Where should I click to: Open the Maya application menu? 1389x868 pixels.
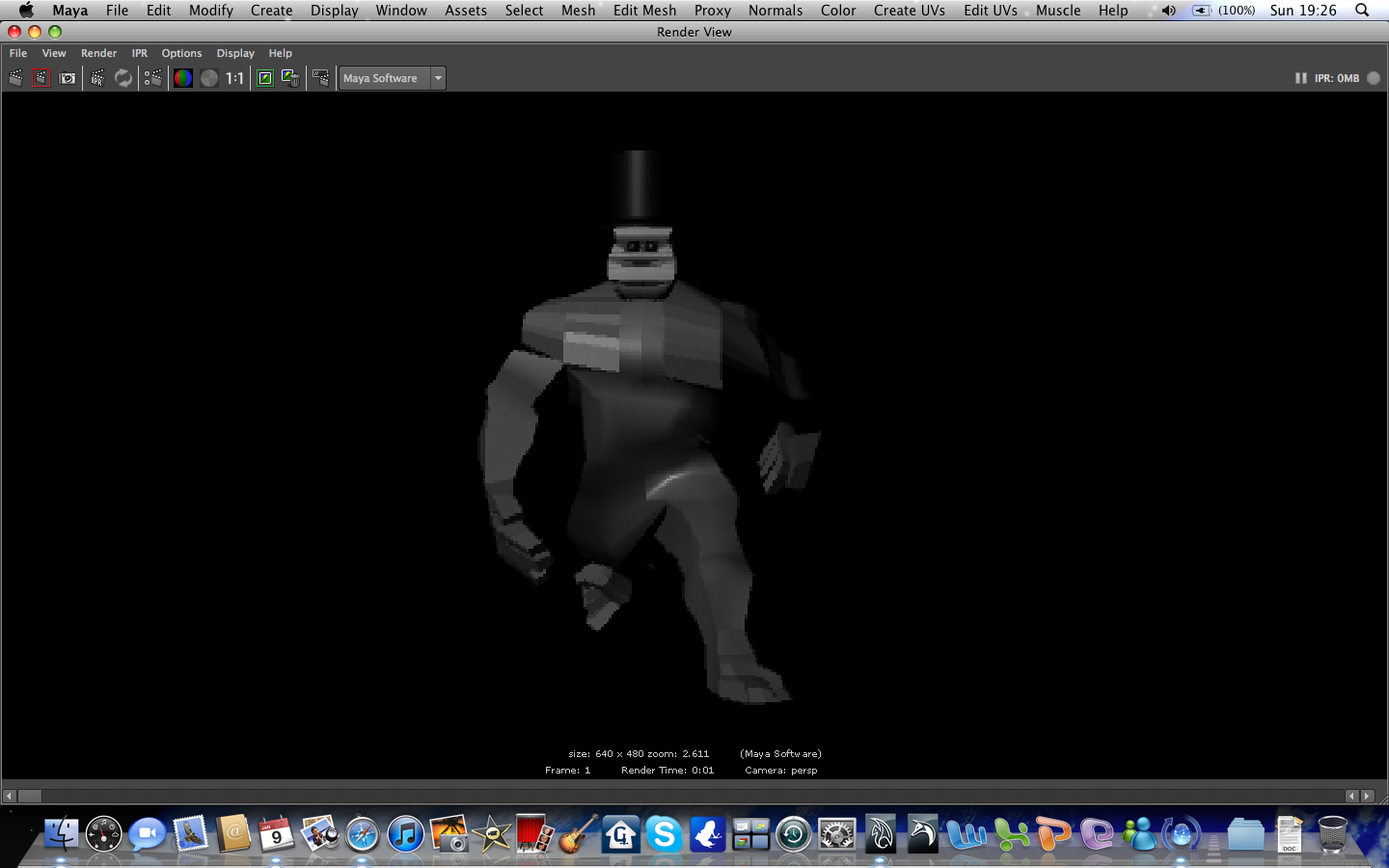70,11
